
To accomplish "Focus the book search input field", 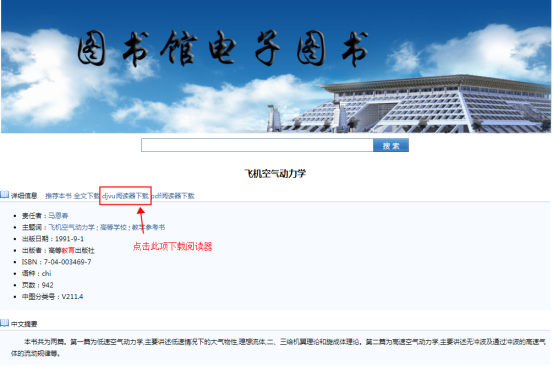I will (257, 145).
